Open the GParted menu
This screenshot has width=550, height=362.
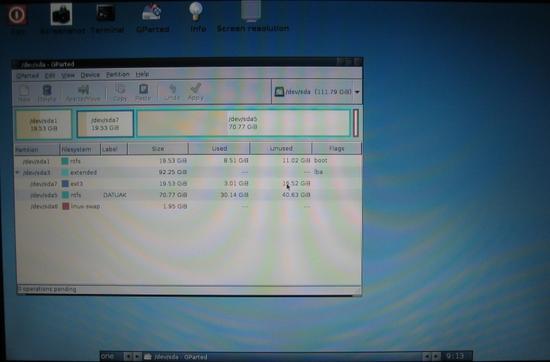(x=27, y=76)
